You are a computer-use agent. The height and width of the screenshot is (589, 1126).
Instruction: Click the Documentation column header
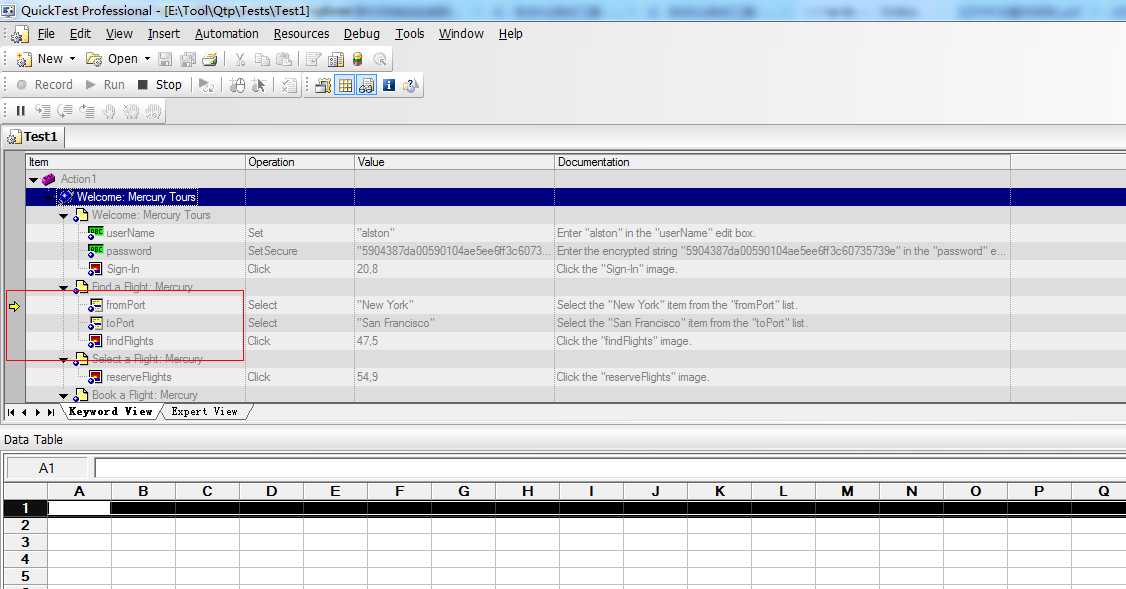[782, 162]
